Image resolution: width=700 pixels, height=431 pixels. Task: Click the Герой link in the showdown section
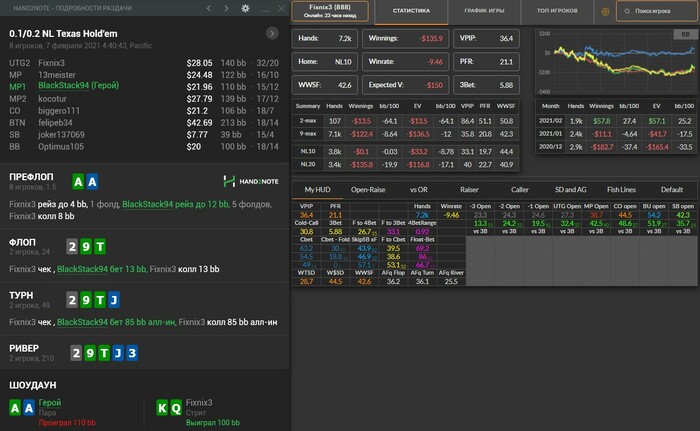(50, 402)
